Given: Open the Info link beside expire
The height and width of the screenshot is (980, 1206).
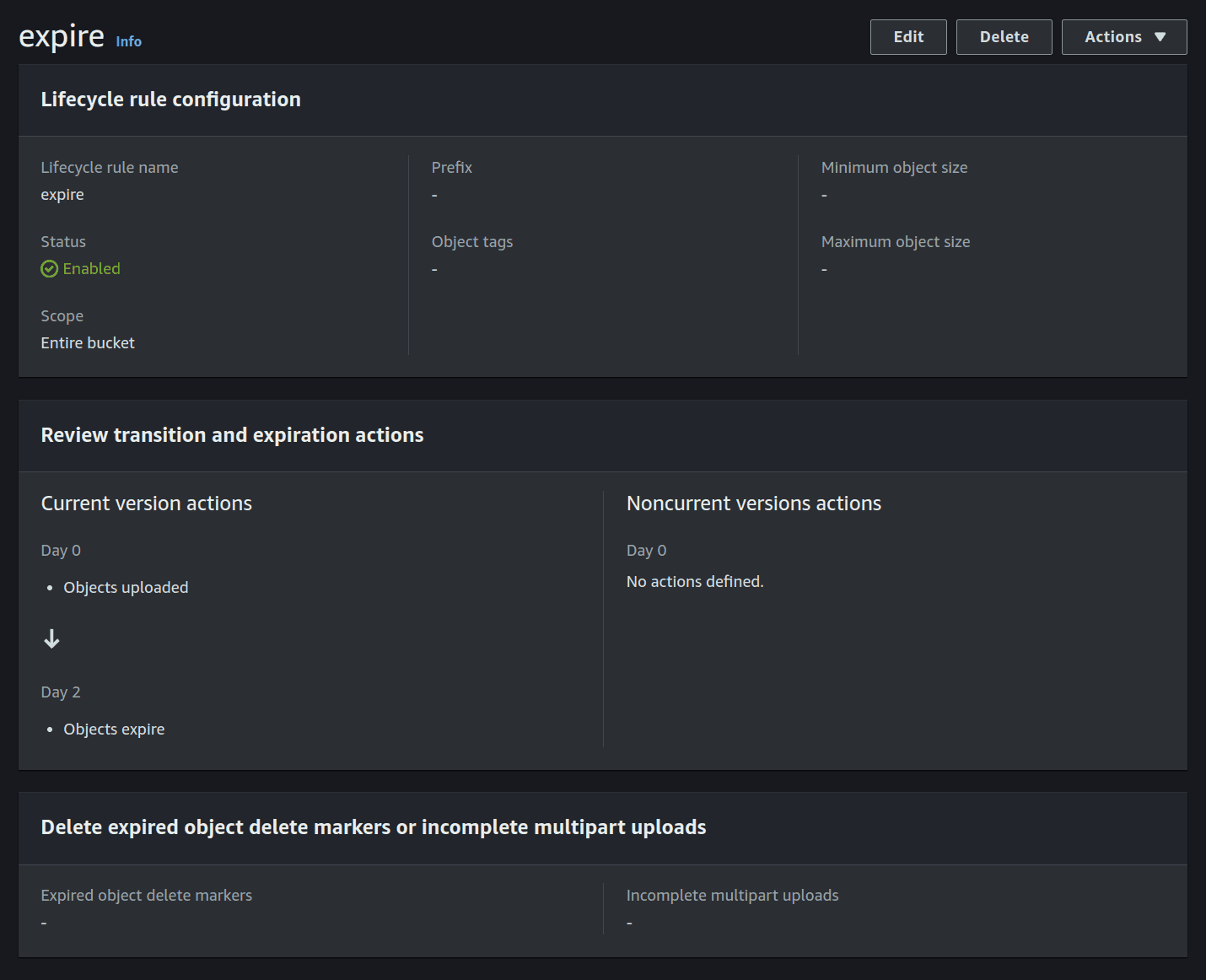Looking at the screenshot, I should (128, 41).
